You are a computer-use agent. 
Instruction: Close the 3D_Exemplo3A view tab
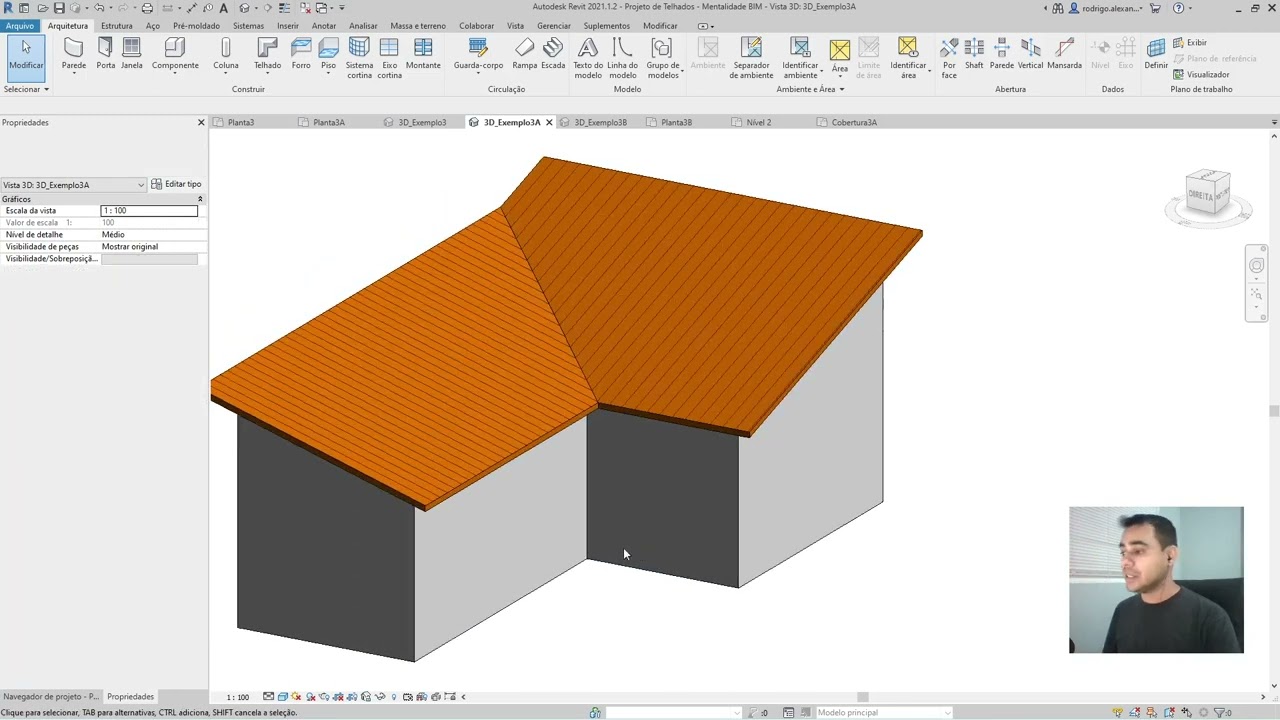coord(549,122)
